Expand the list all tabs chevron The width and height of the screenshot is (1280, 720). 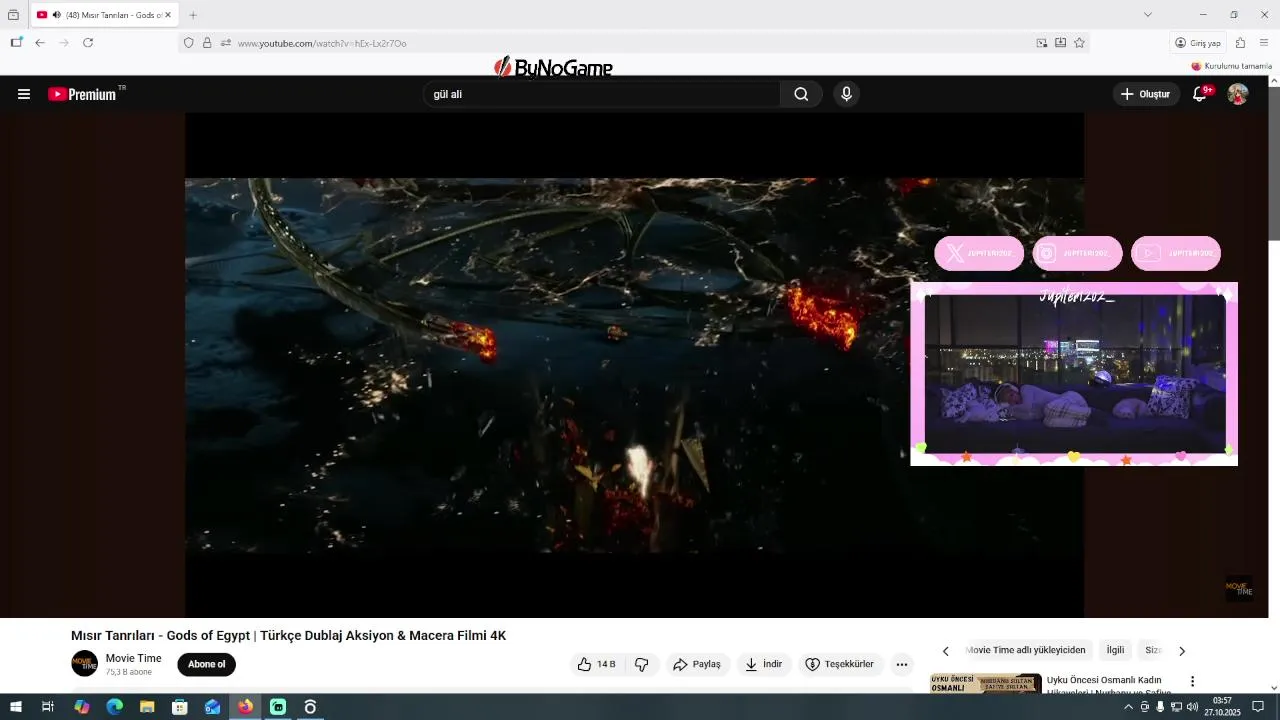(x=1148, y=14)
